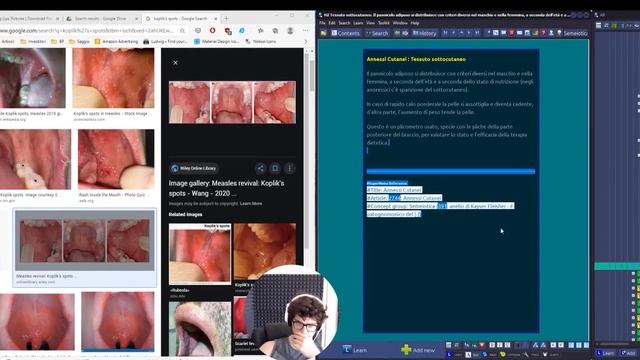640x360 pixels.
Task: Open the Toolkit menu in SuperMemo
Action: pos(384,23)
